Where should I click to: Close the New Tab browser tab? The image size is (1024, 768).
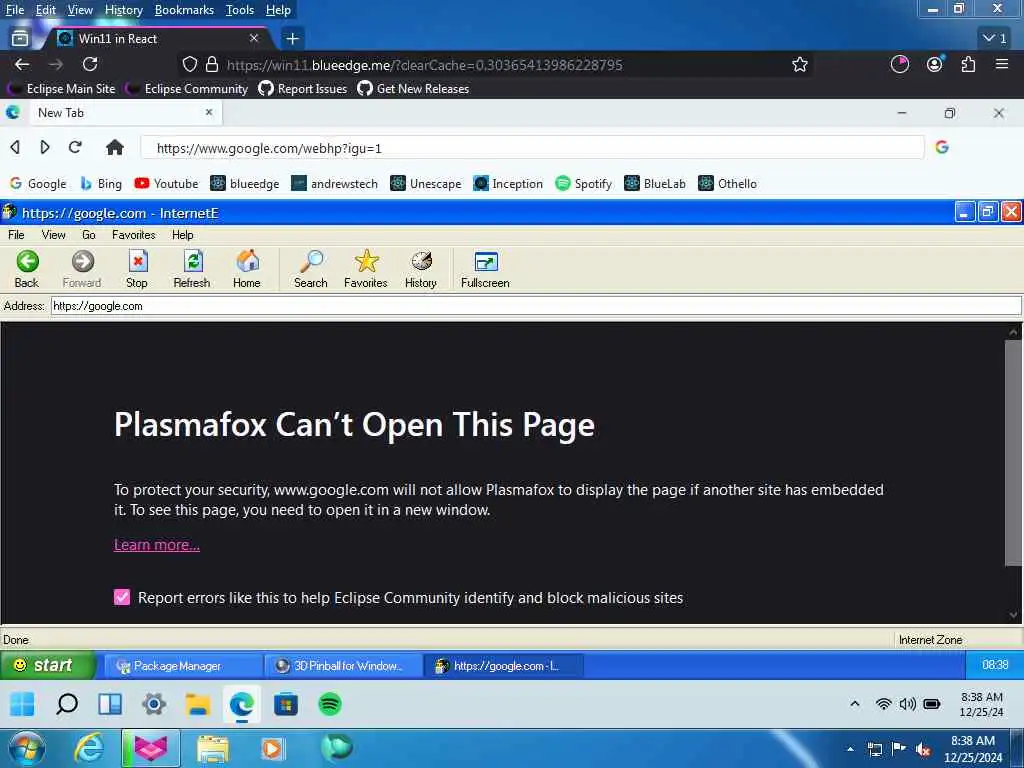click(x=209, y=112)
